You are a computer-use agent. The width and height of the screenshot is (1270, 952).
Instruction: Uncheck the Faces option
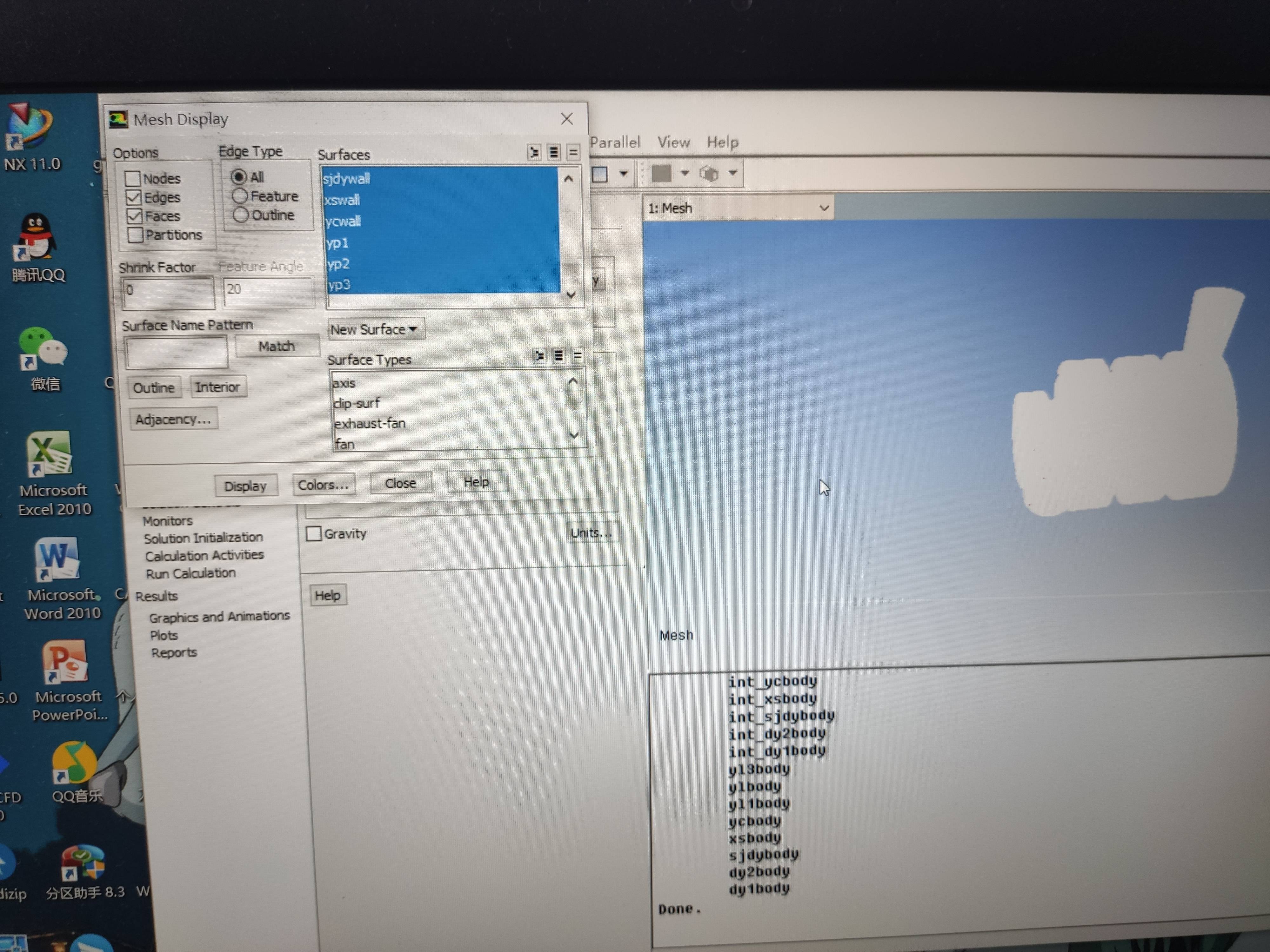pos(134,216)
